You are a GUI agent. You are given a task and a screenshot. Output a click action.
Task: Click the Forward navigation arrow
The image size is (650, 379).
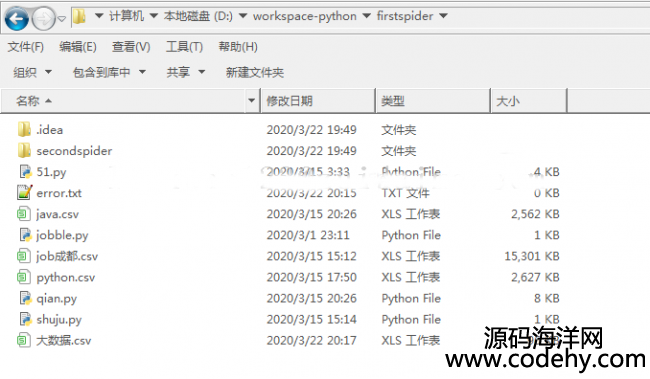pos(44,19)
